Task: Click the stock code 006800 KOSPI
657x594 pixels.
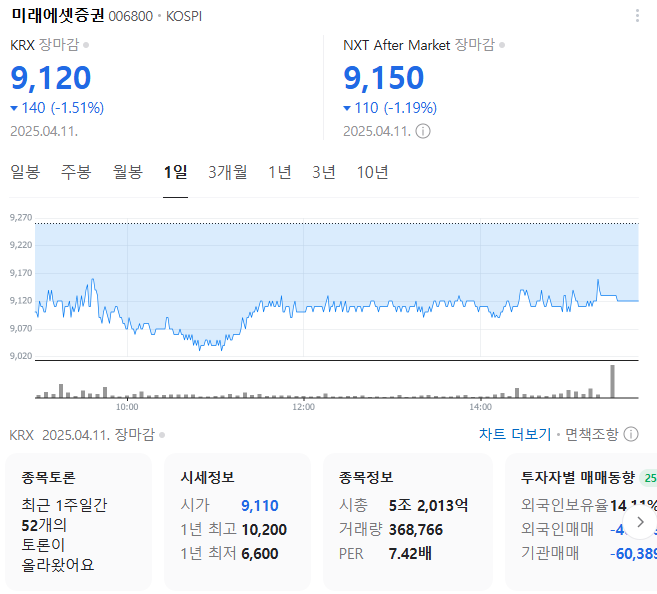Action: tap(155, 16)
